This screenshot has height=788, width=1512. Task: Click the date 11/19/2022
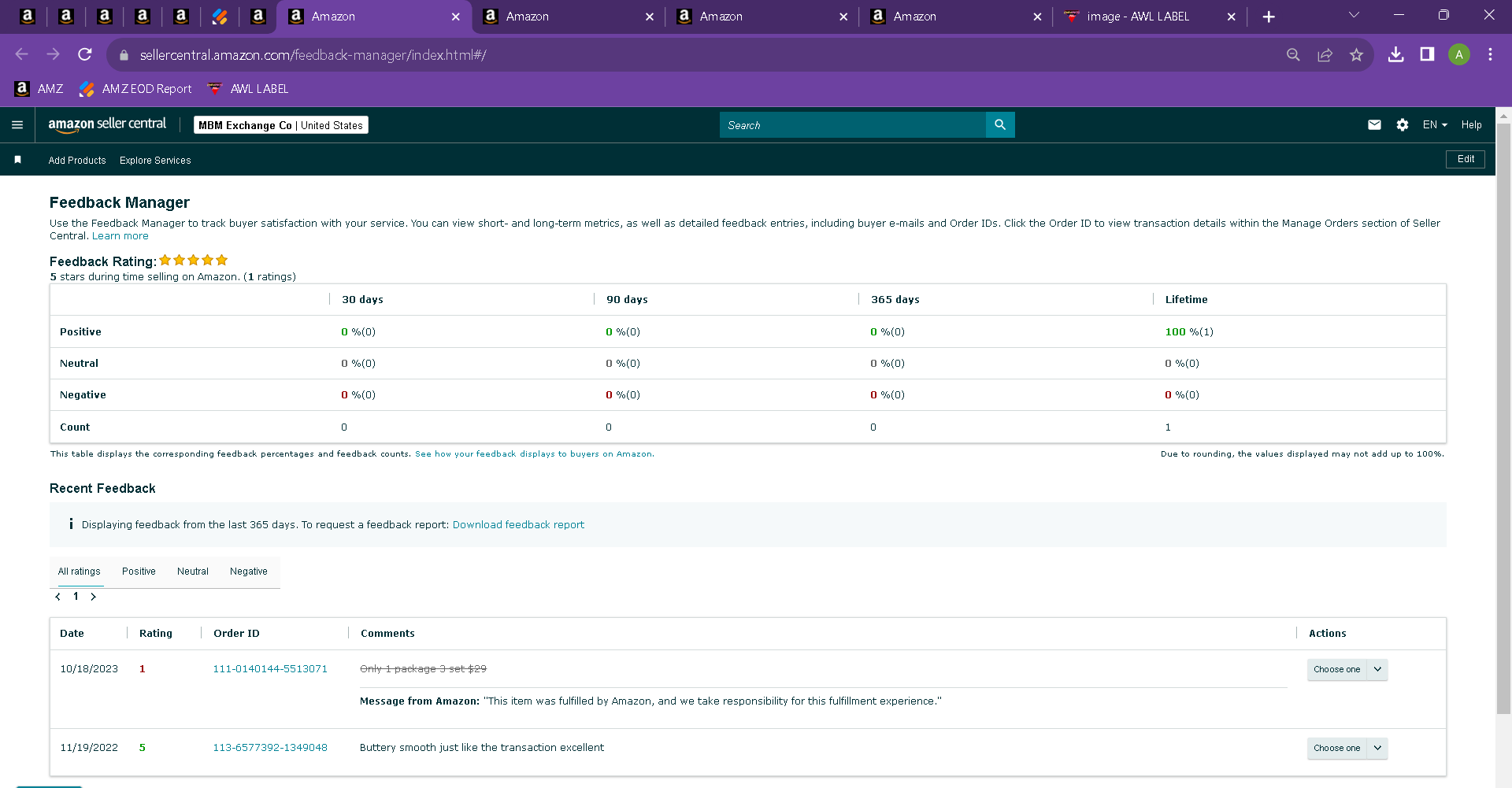89,748
